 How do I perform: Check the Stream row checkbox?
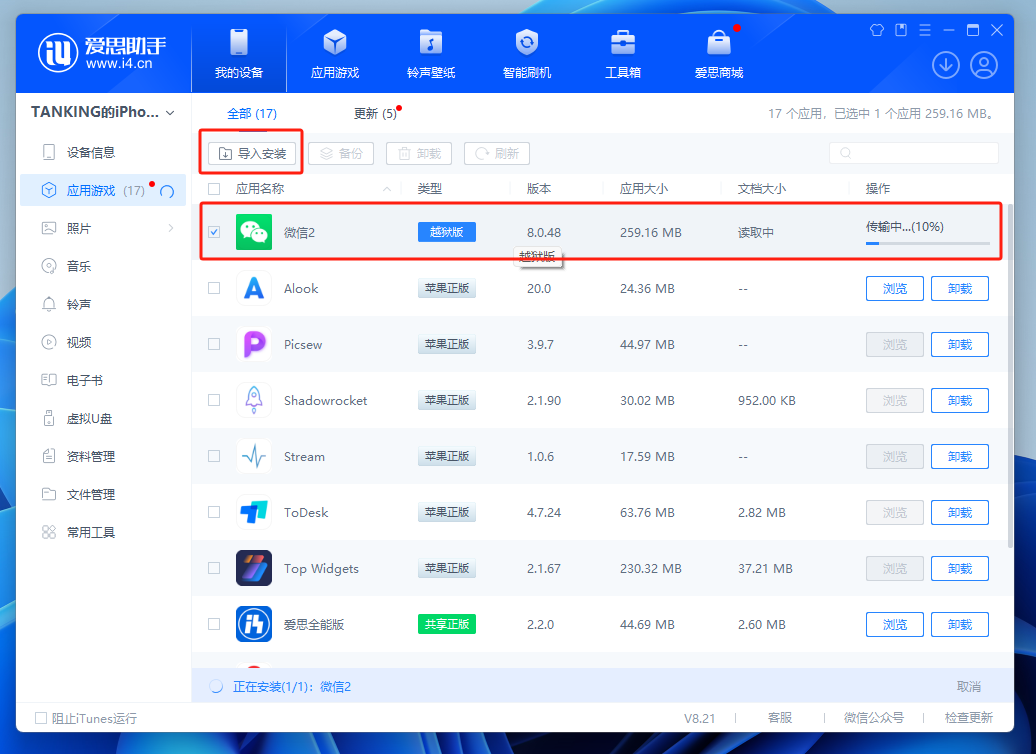click(214, 456)
